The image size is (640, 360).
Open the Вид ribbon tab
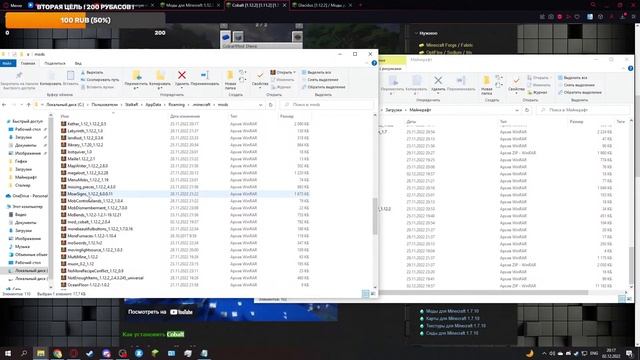[78, 63]
